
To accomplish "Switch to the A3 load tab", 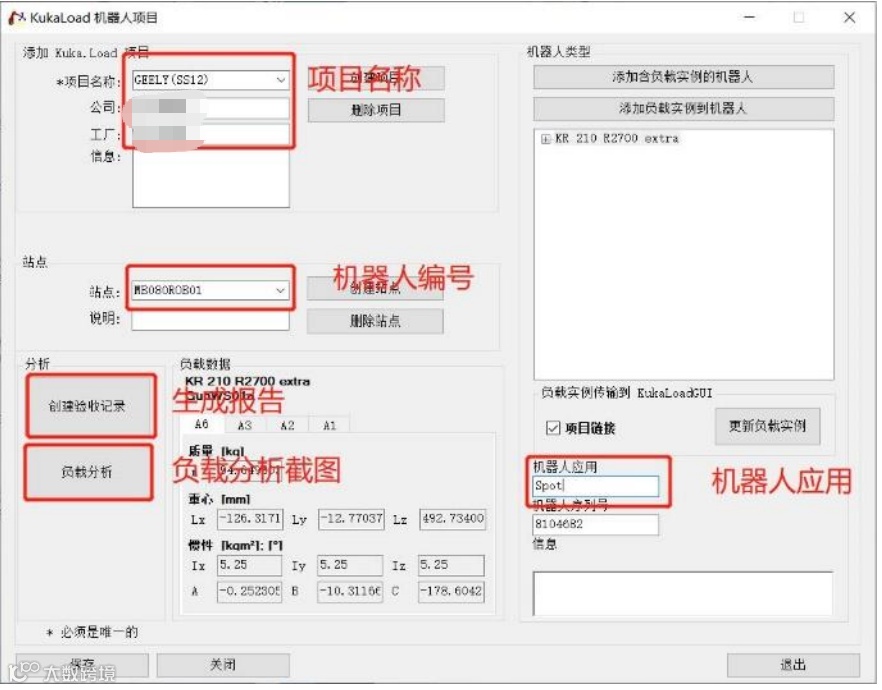I will click(x=245, y=425).
